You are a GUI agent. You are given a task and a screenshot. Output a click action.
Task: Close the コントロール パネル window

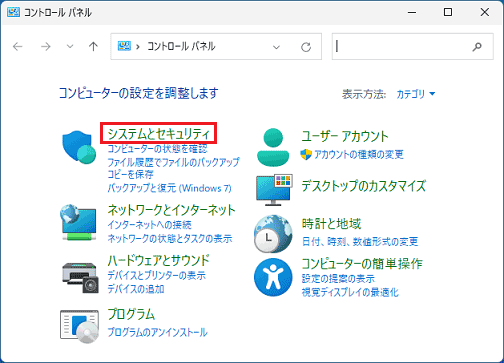point(485,12)
